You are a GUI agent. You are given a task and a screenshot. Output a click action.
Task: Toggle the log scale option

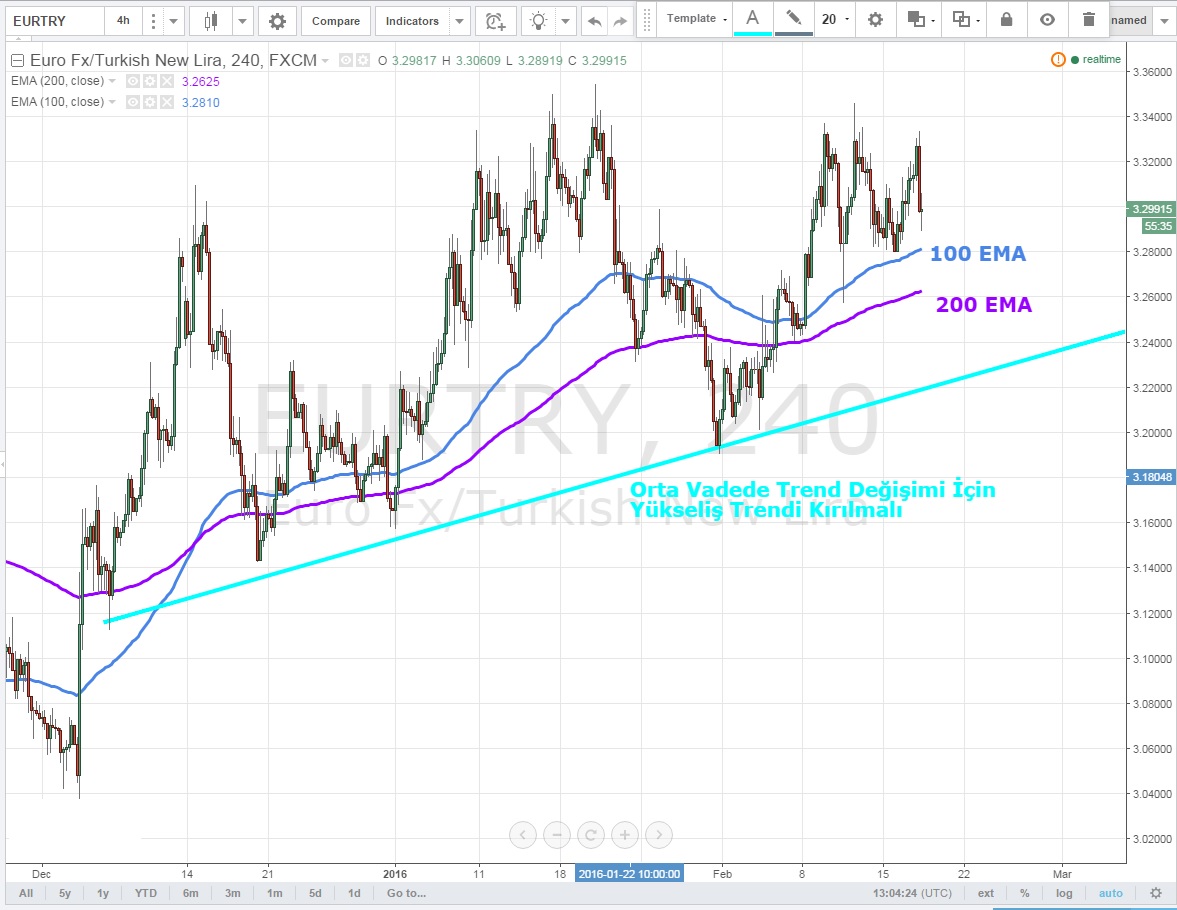pos(1064,893)
